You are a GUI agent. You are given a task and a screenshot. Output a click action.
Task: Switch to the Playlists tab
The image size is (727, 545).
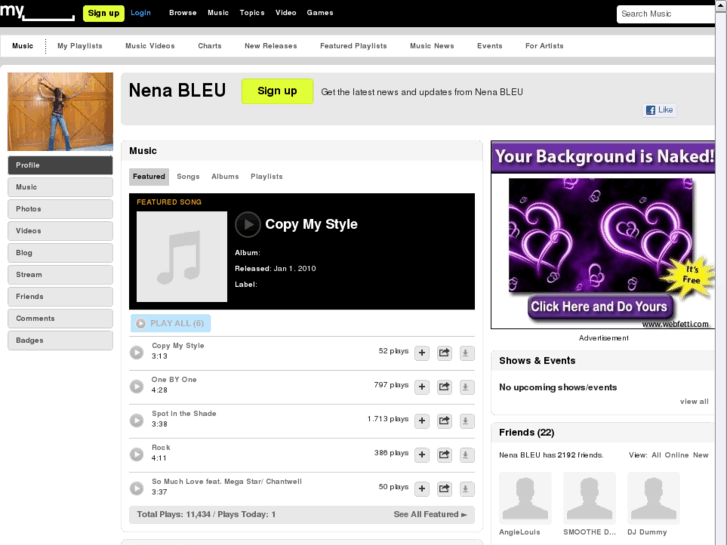pos(267,177)
